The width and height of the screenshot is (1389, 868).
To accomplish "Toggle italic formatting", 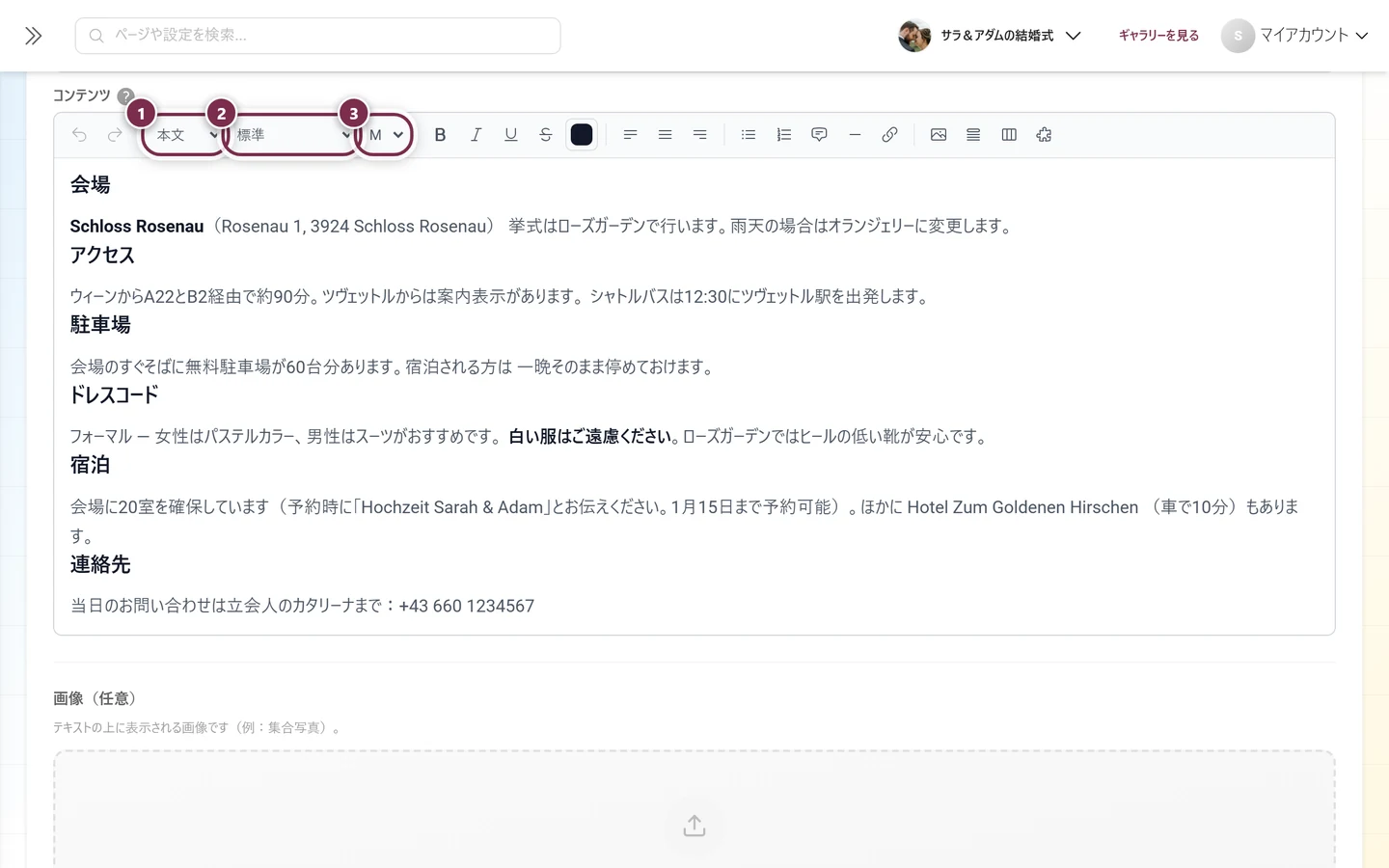I will pyautogui.click(x=476, y=135).
